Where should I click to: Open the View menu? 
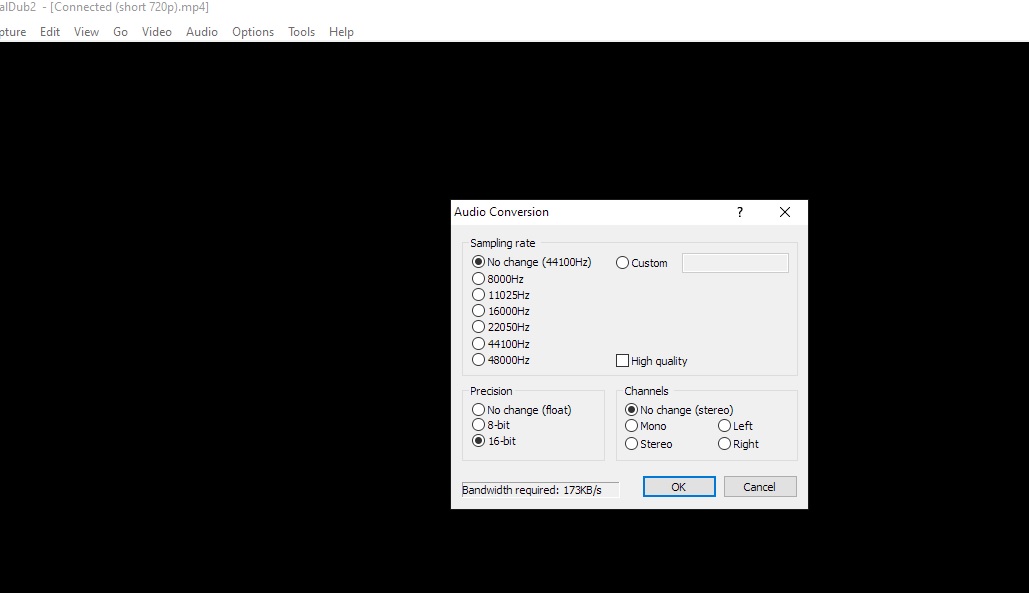[x=86, y=31]
